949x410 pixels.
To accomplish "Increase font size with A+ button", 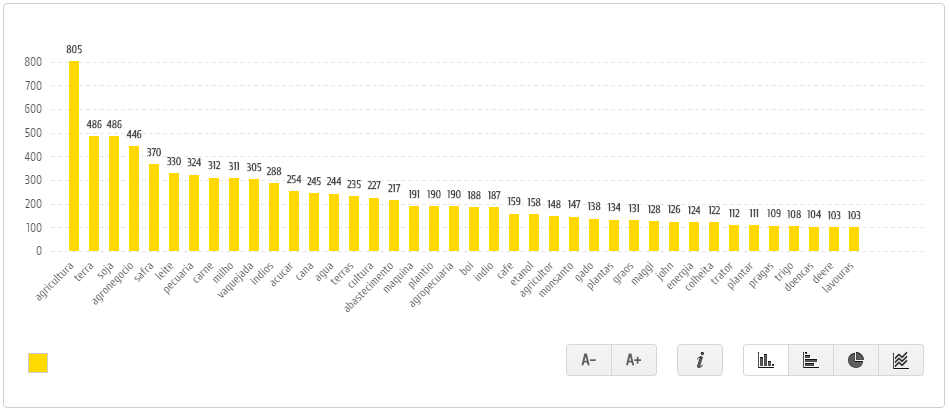I will 634,360.
